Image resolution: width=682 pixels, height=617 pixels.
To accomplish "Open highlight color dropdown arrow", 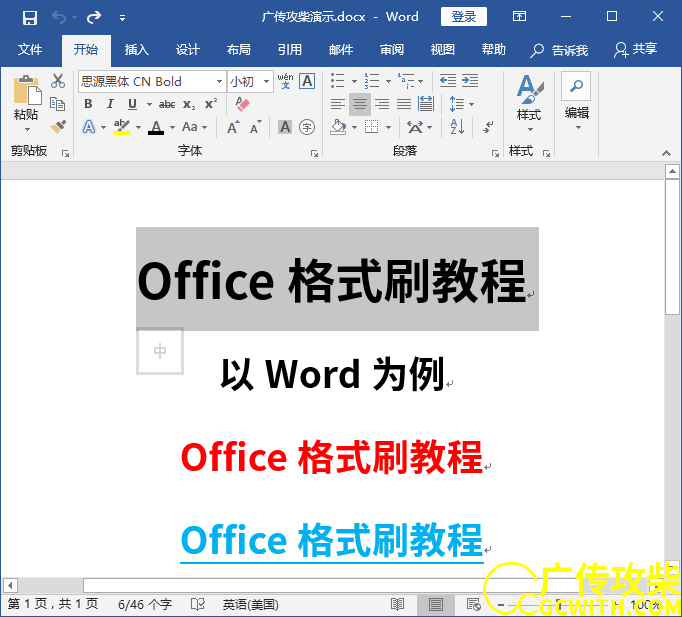I will 138,127.
